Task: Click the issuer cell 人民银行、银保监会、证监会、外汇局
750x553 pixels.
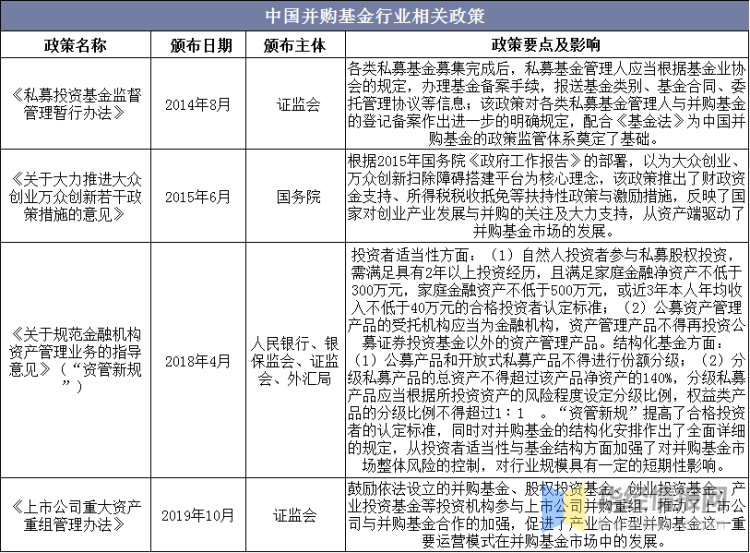Action: 295,361
